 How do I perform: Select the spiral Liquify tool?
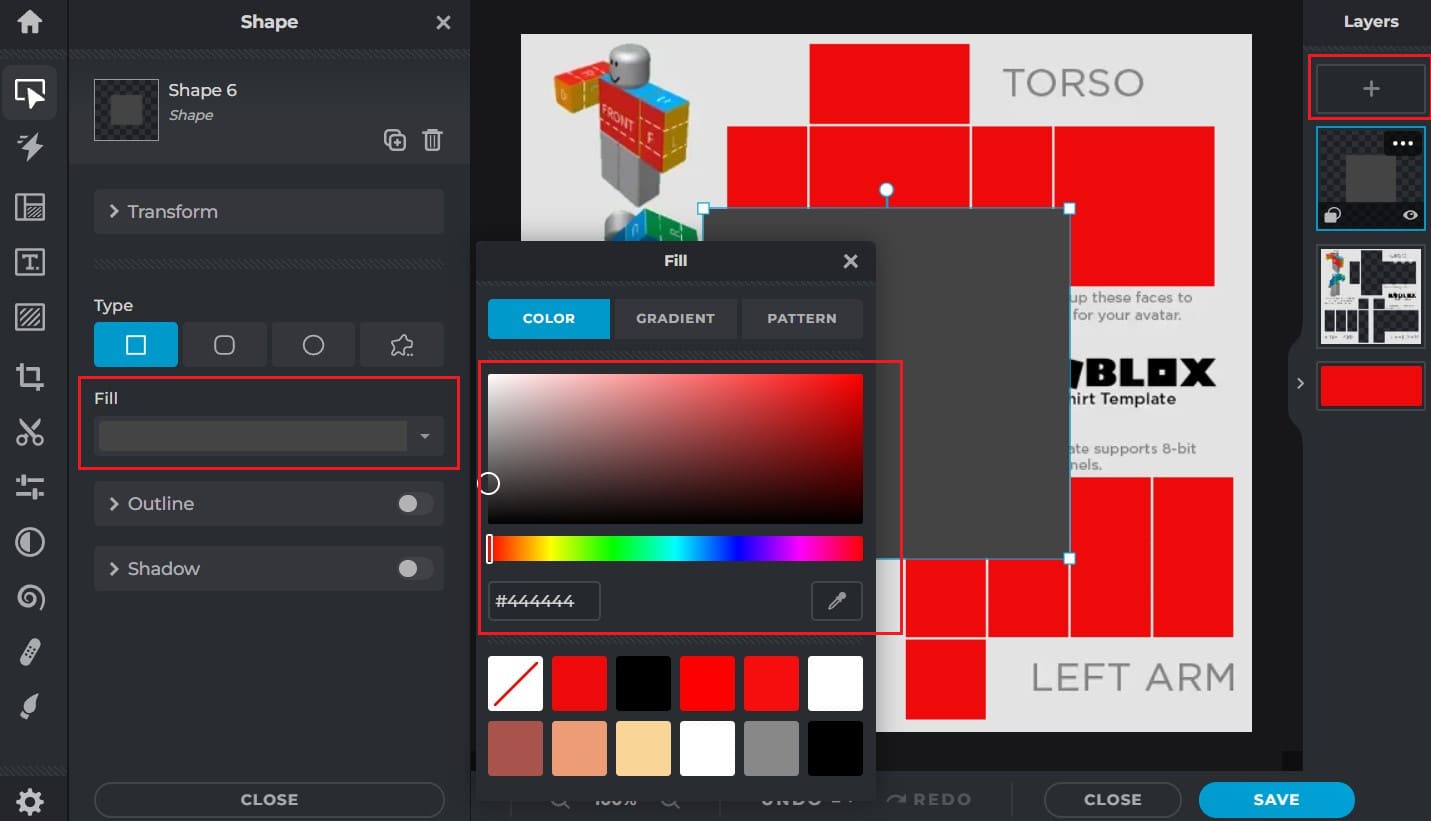click(30, 598)
